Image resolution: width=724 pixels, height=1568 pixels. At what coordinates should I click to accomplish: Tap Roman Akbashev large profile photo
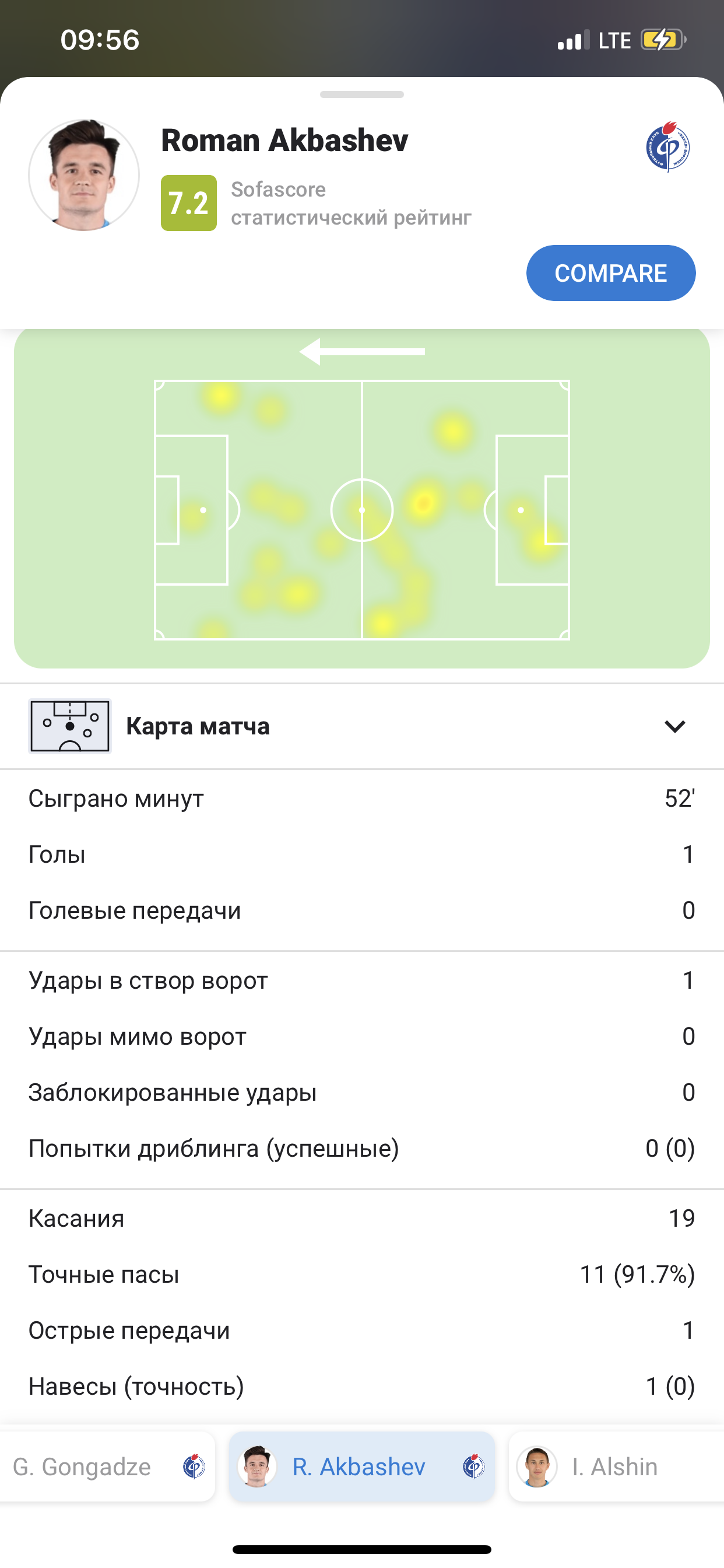pos(84,176)
